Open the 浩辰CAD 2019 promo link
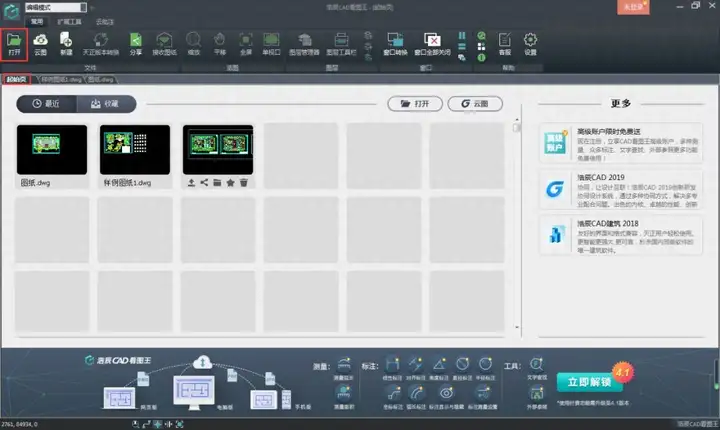The width and height of the screenshot is (720, 430). 621,190
